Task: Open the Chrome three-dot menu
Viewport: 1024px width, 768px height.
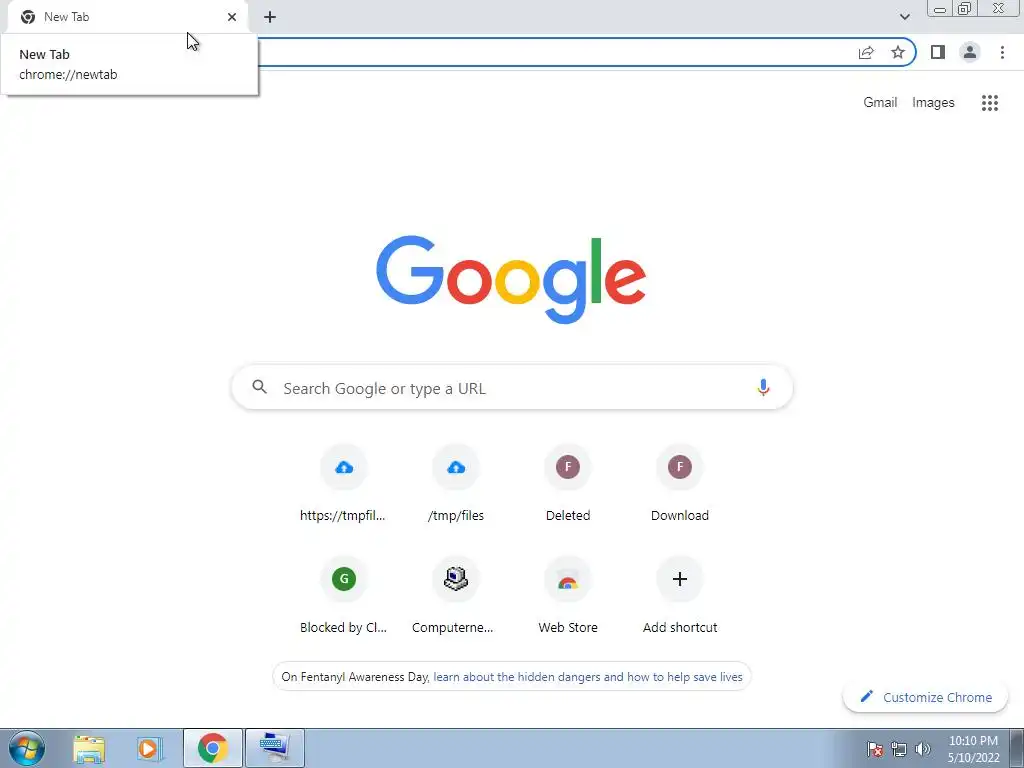Action: (1002, 52)
